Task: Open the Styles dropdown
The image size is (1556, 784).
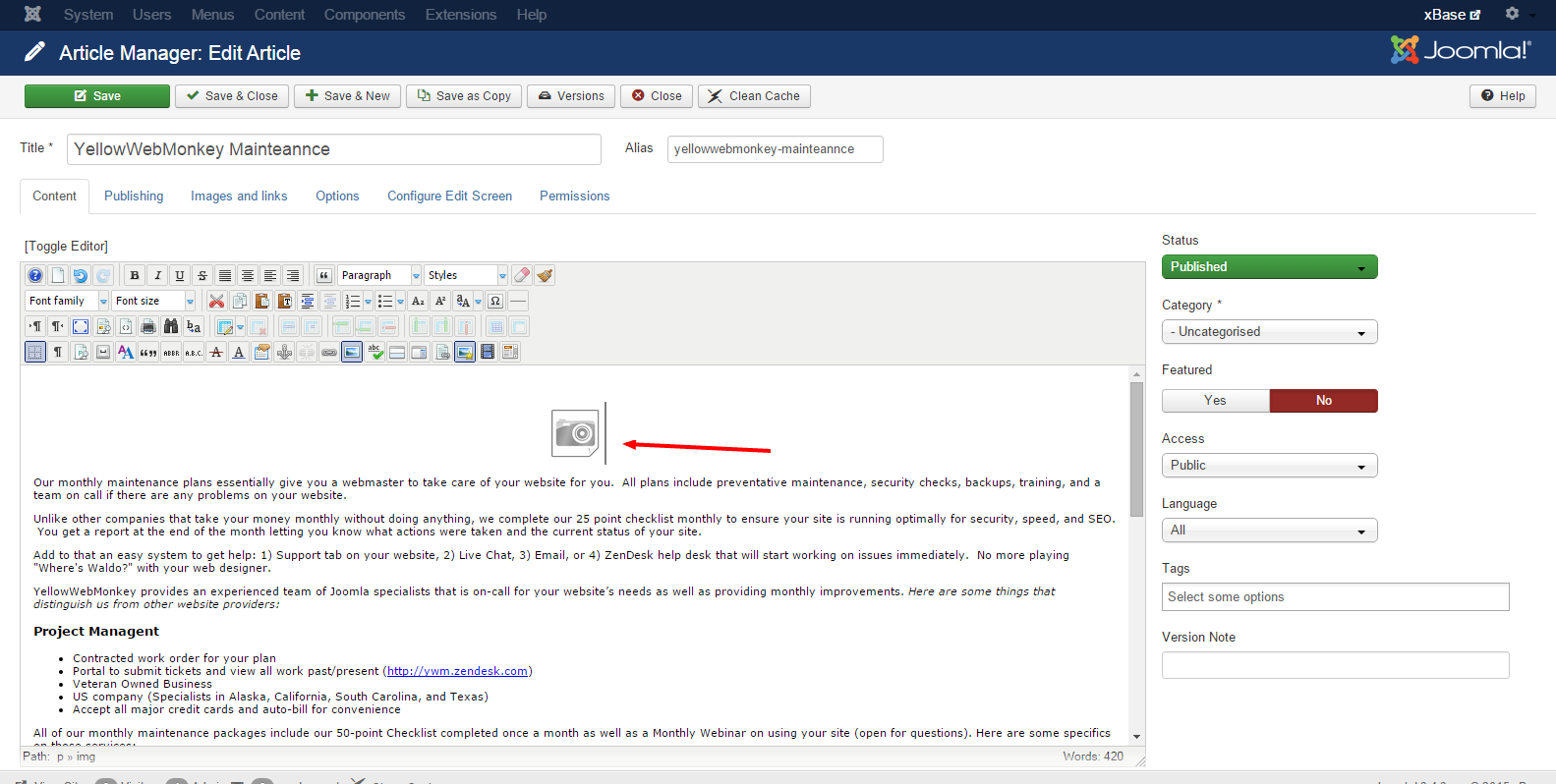Action: tap(466, 276)
